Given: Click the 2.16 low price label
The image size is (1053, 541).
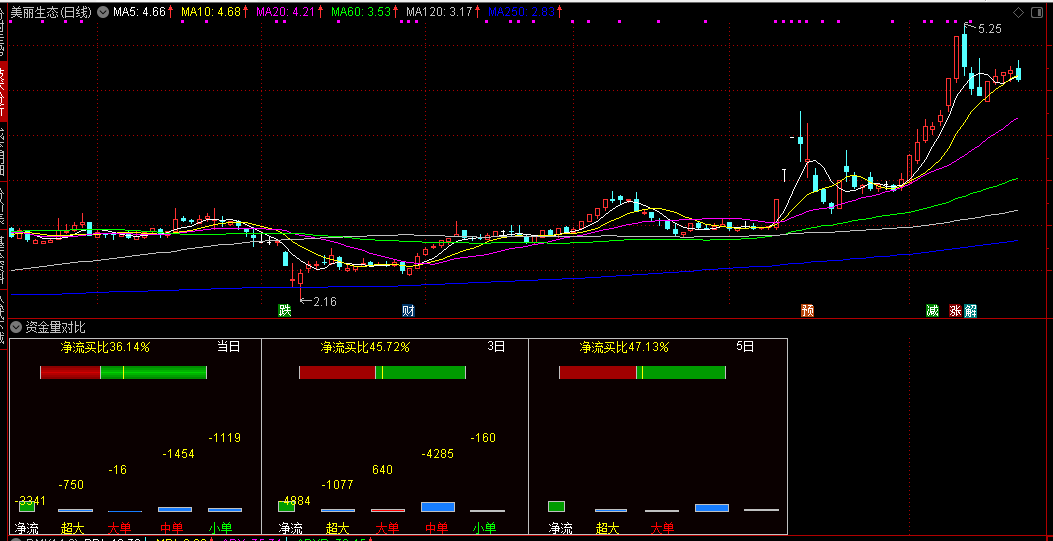Looking at the screenshot, I should click(x=325, y=301).
